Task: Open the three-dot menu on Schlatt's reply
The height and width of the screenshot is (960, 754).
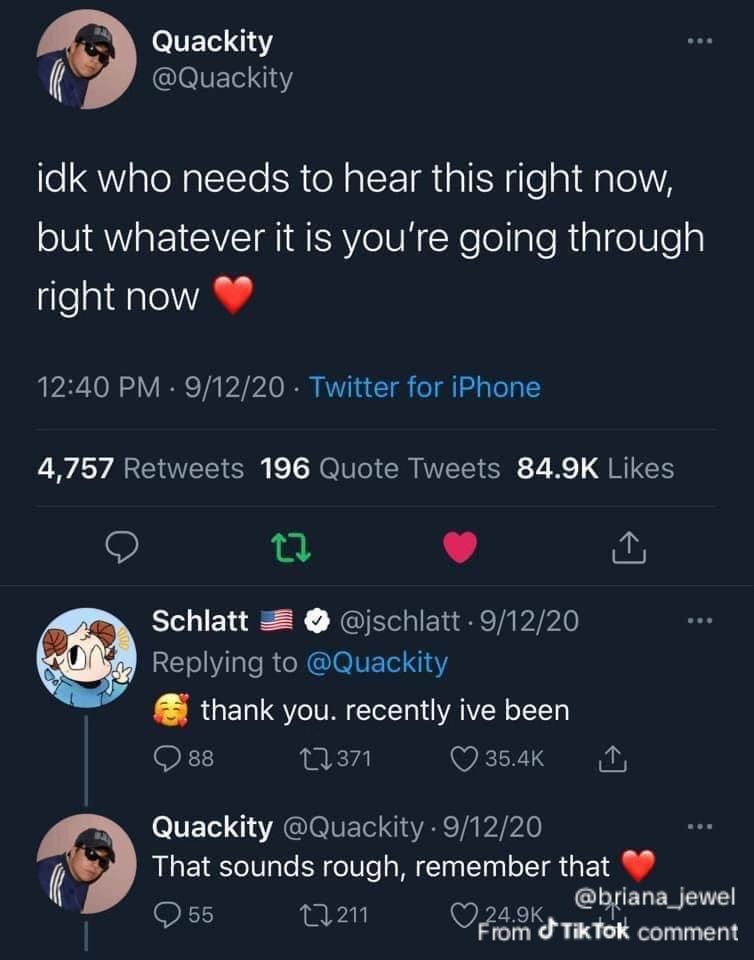Action: click(x=700, y=620)
